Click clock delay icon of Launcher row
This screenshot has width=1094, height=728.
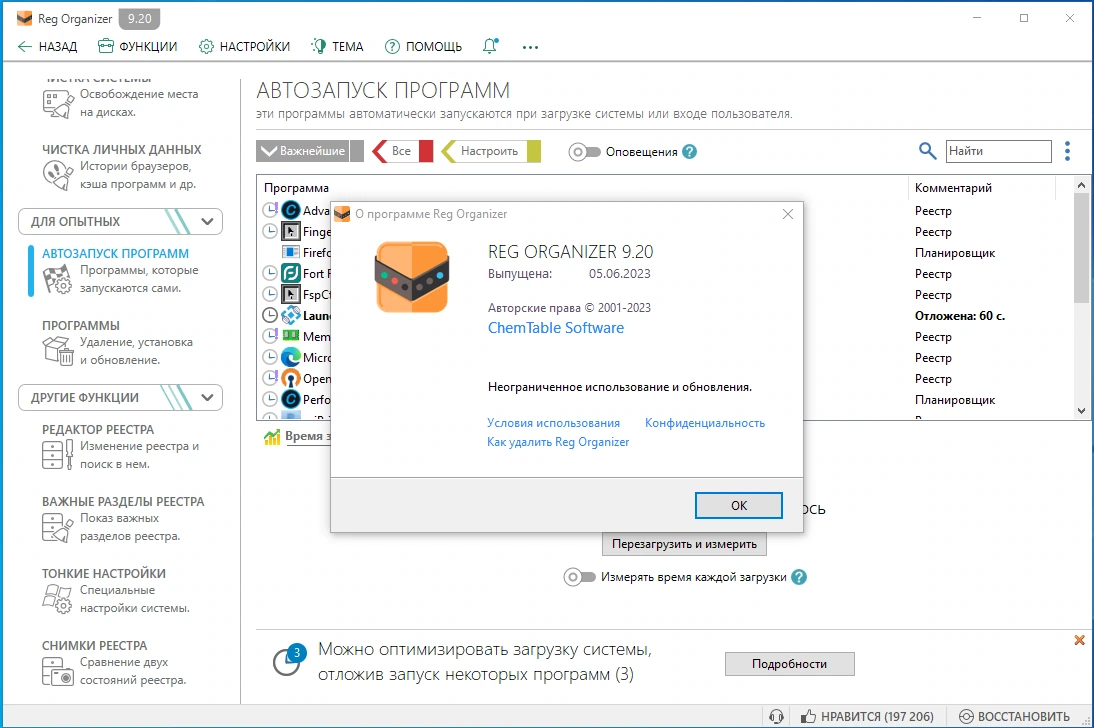pos(270,315)
